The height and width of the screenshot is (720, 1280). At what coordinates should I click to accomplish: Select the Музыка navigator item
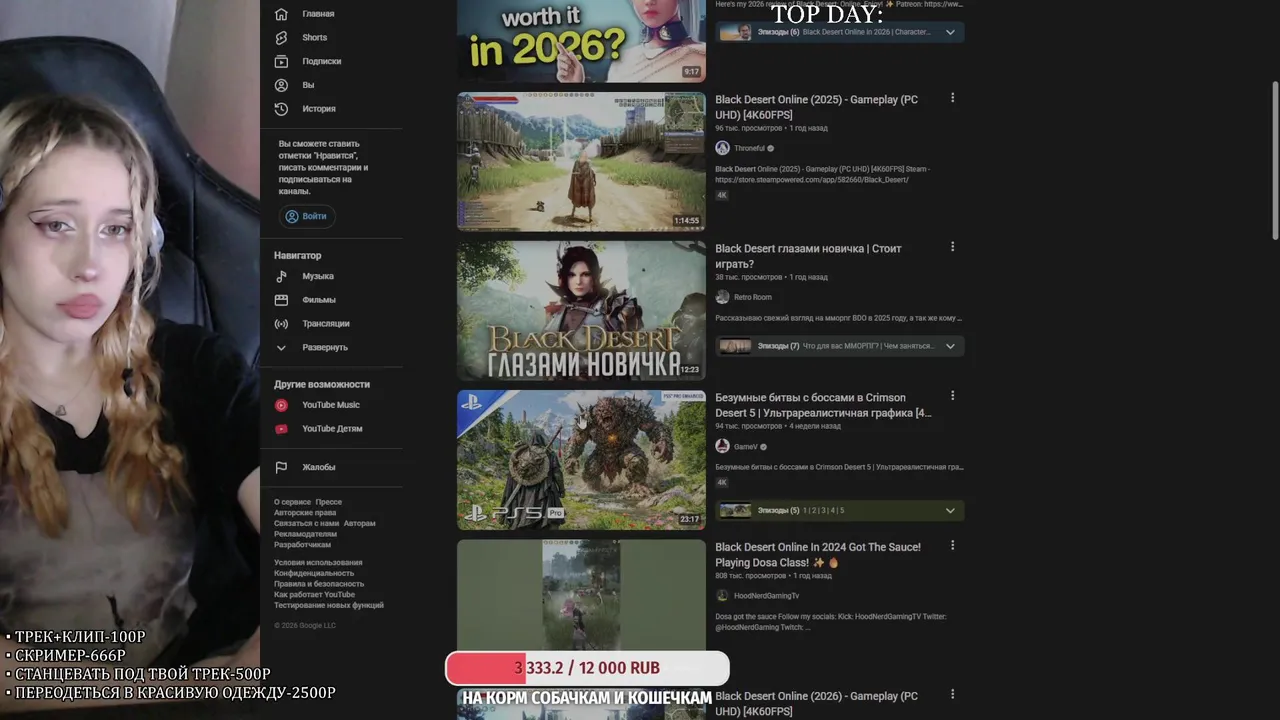[318, 276]
